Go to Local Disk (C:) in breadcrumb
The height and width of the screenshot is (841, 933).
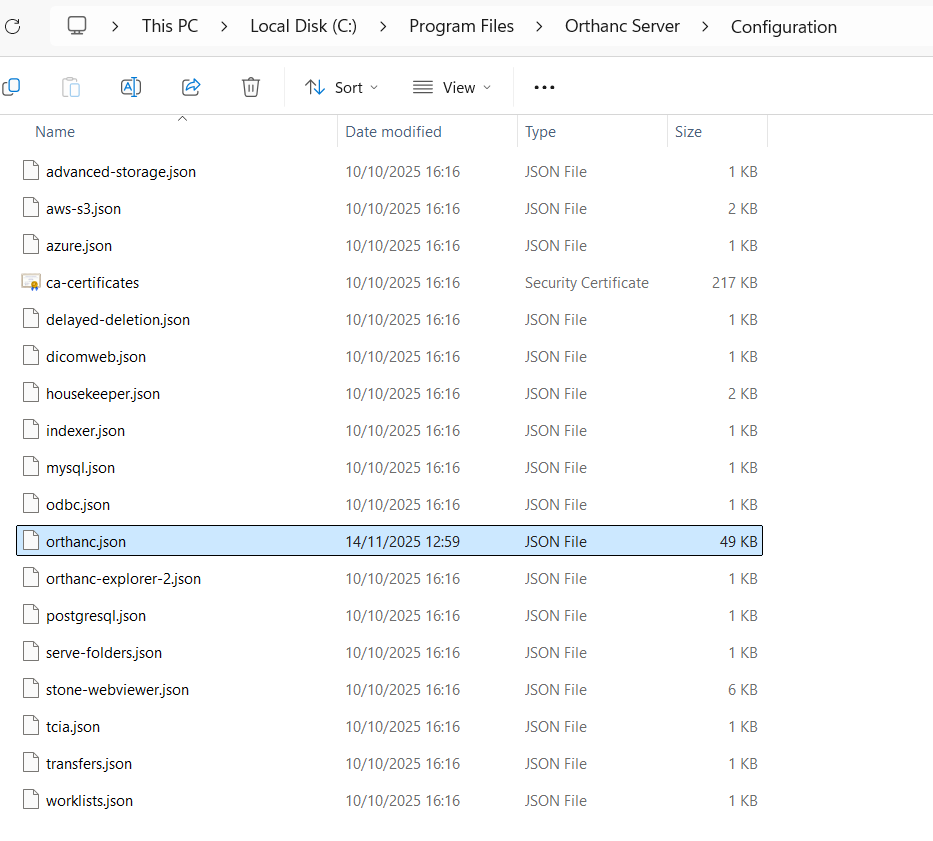pyautogui.click(x=303, y=26)
